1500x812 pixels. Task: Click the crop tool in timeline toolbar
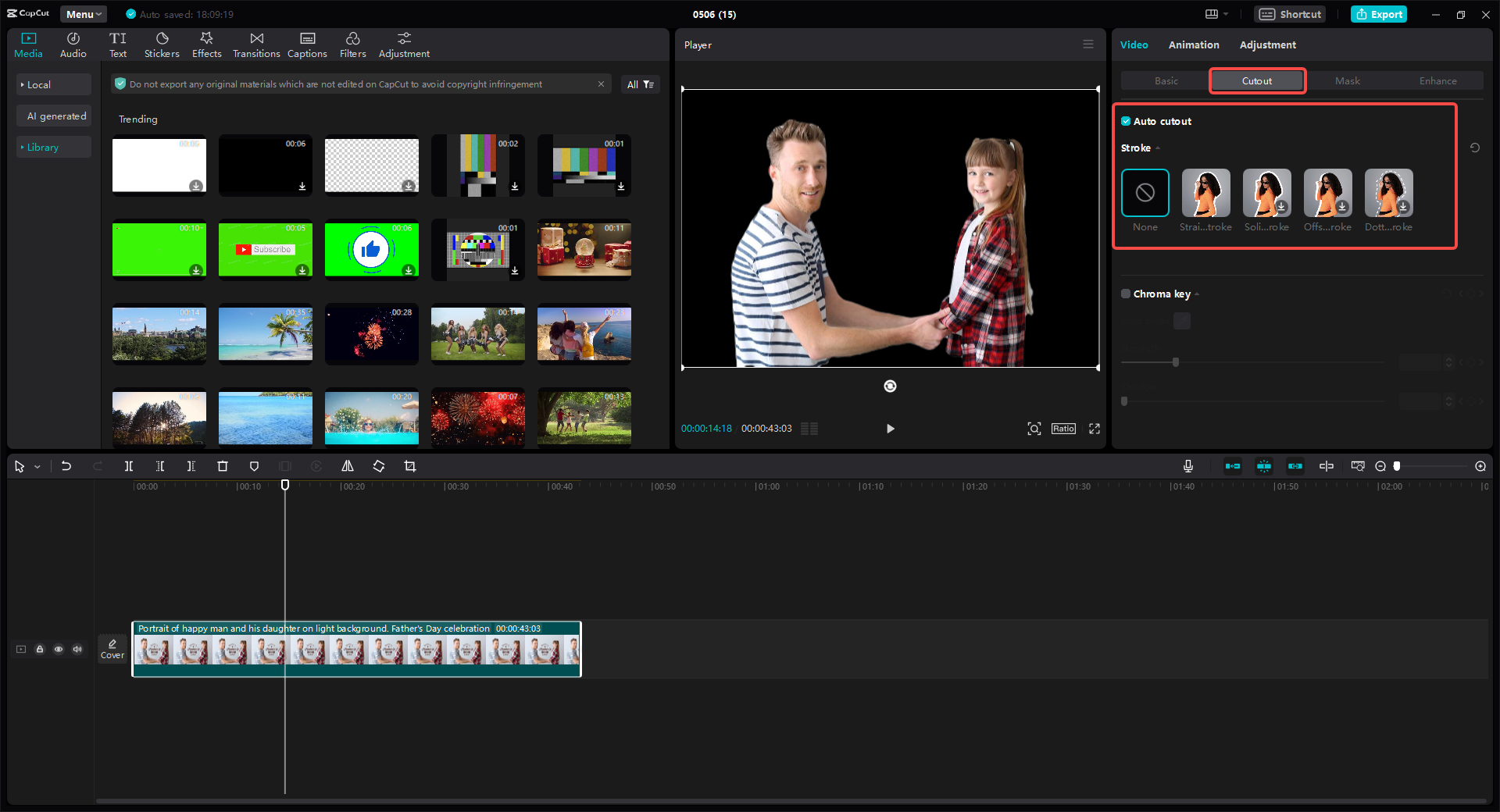(x=410, y=466)
